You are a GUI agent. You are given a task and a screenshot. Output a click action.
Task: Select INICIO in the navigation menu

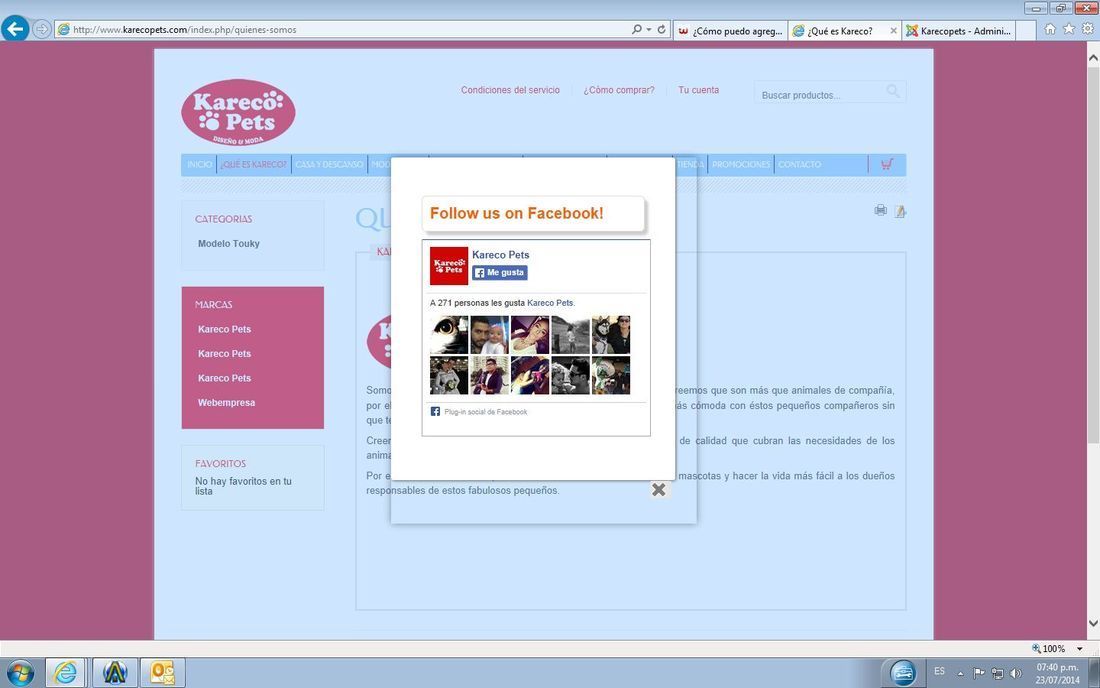(x=199, y=165)
